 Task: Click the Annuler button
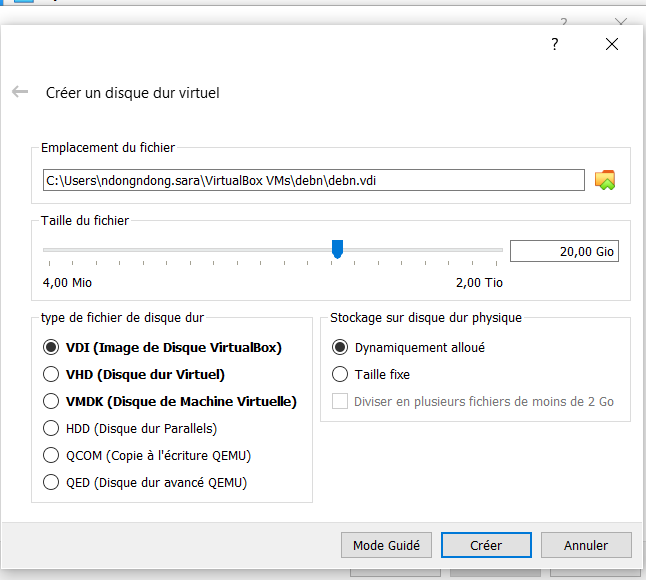coord(586,545)
